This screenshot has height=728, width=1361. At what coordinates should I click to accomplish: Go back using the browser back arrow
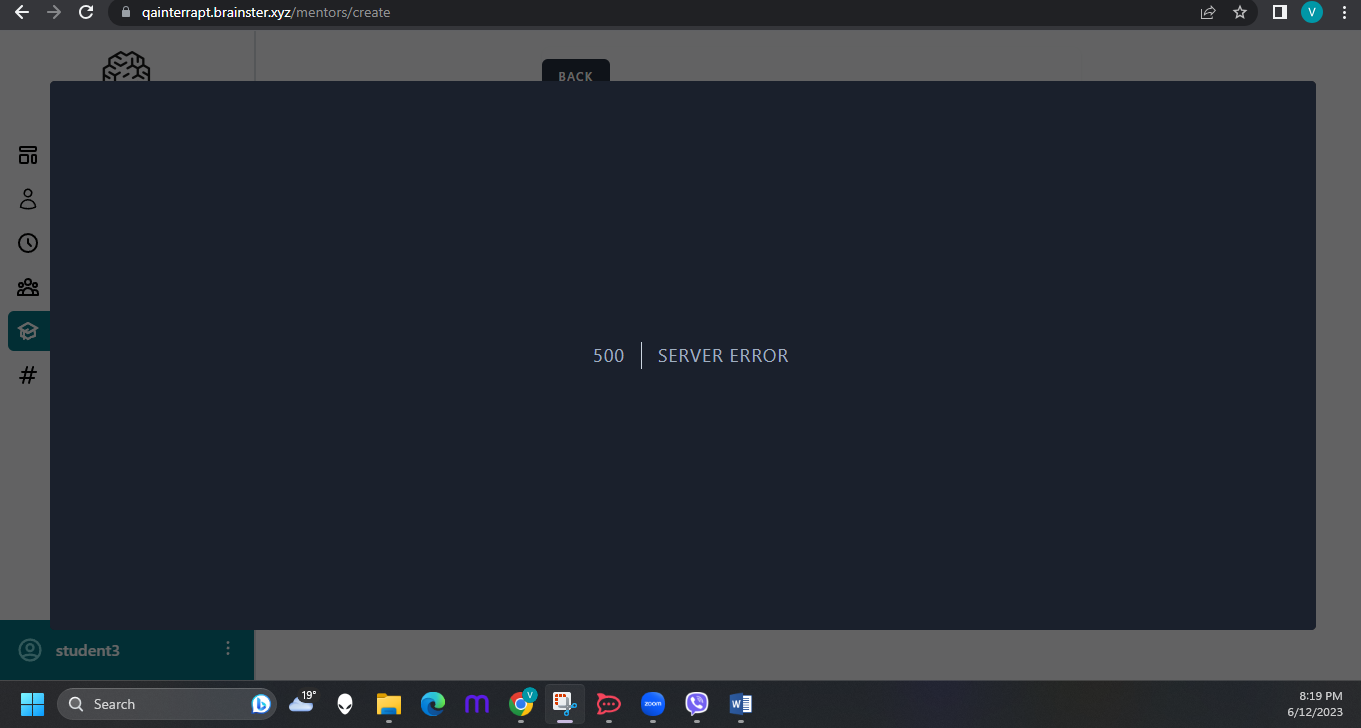click(x=22, y=12)
